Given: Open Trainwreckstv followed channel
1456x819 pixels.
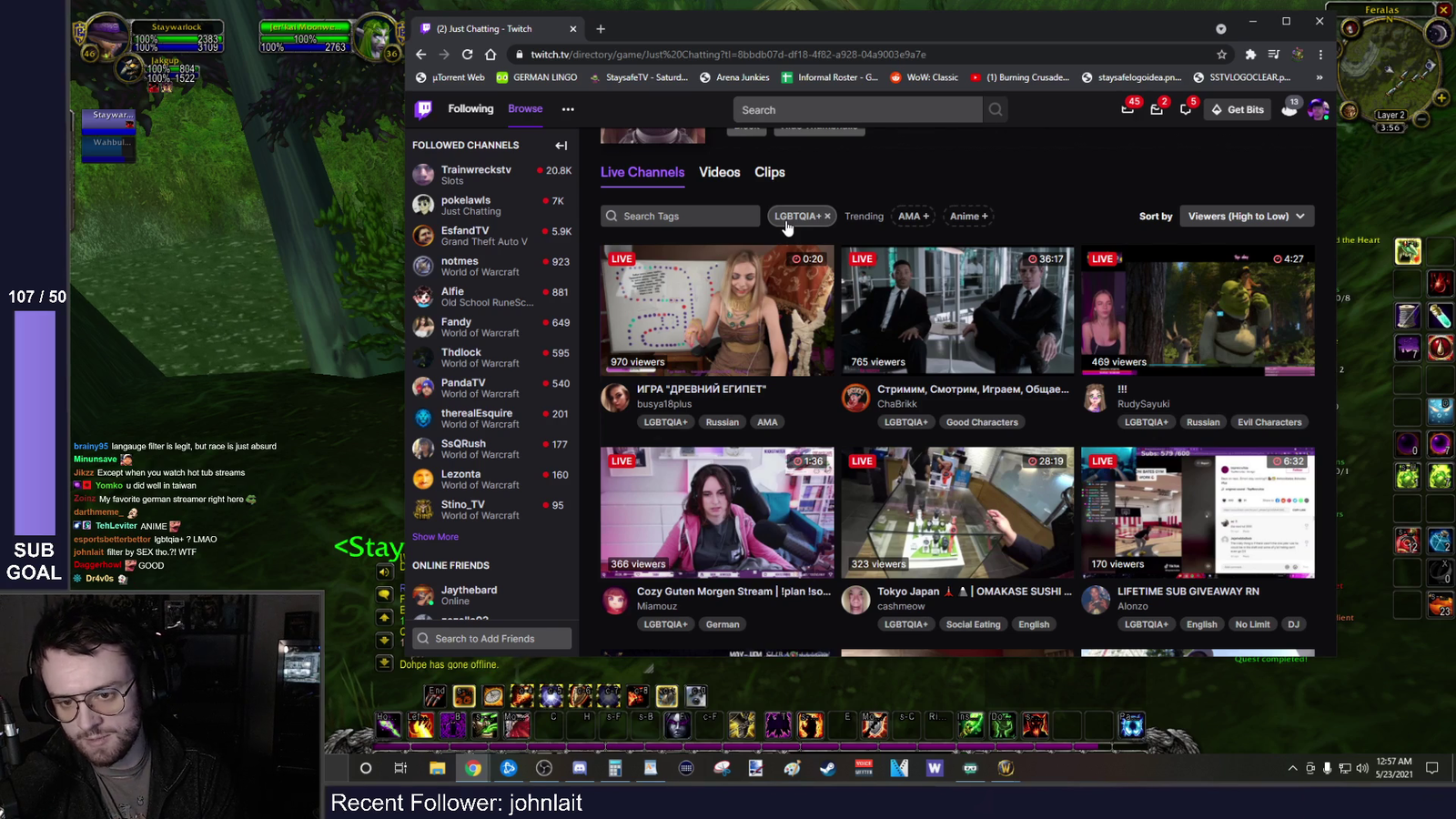Looking at the screenshot, I should [491, 175].
